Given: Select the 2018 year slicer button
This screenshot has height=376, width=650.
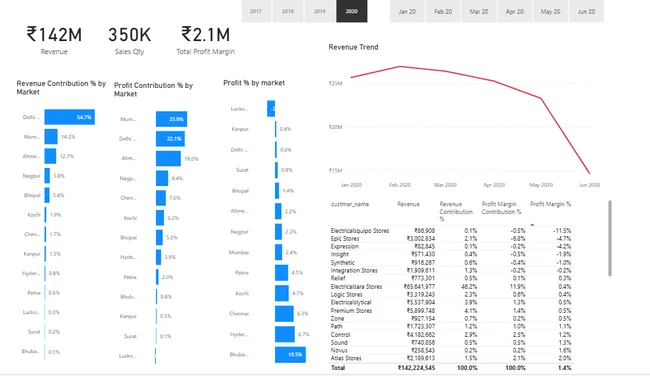Looking at the screenshot, I should pos(288,11).
